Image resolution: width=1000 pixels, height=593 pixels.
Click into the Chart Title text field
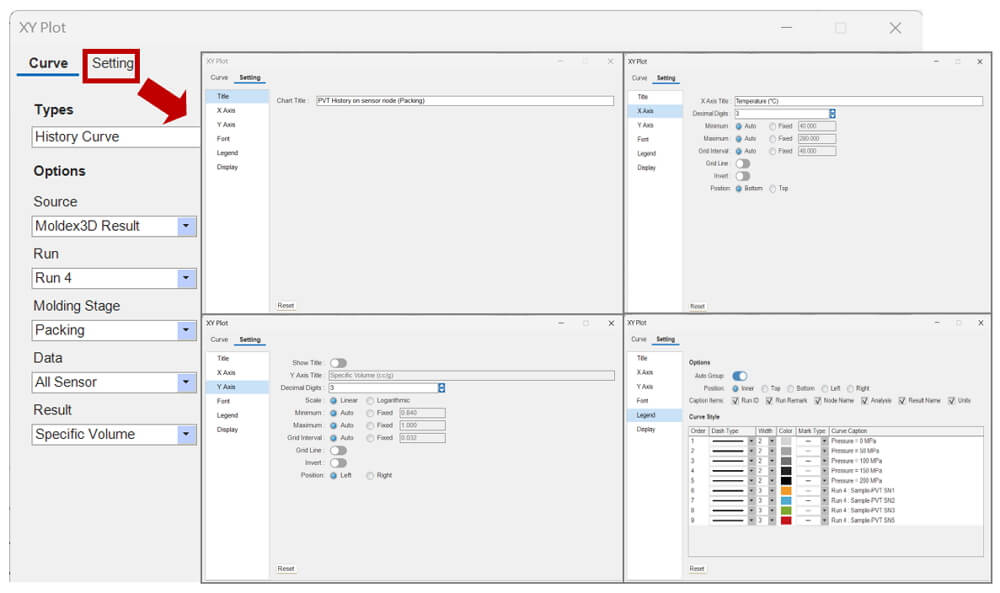pos(465,101)
